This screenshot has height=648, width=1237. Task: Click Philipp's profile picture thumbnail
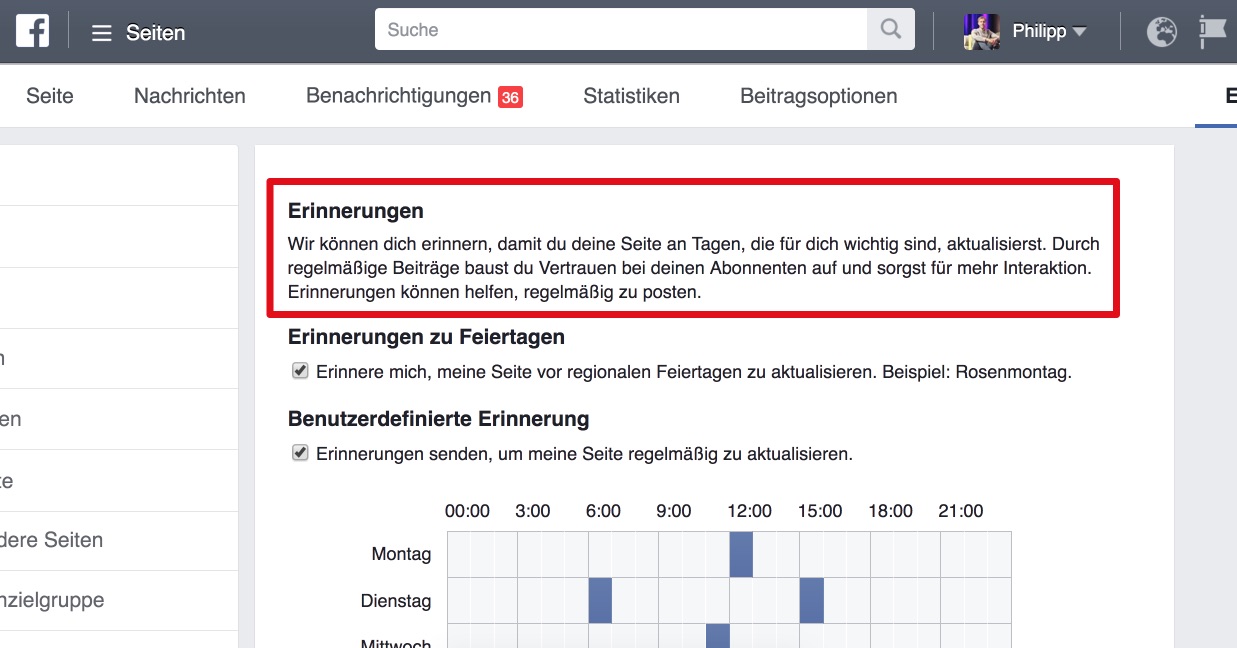pyautogui.click(x=981, y=31)
